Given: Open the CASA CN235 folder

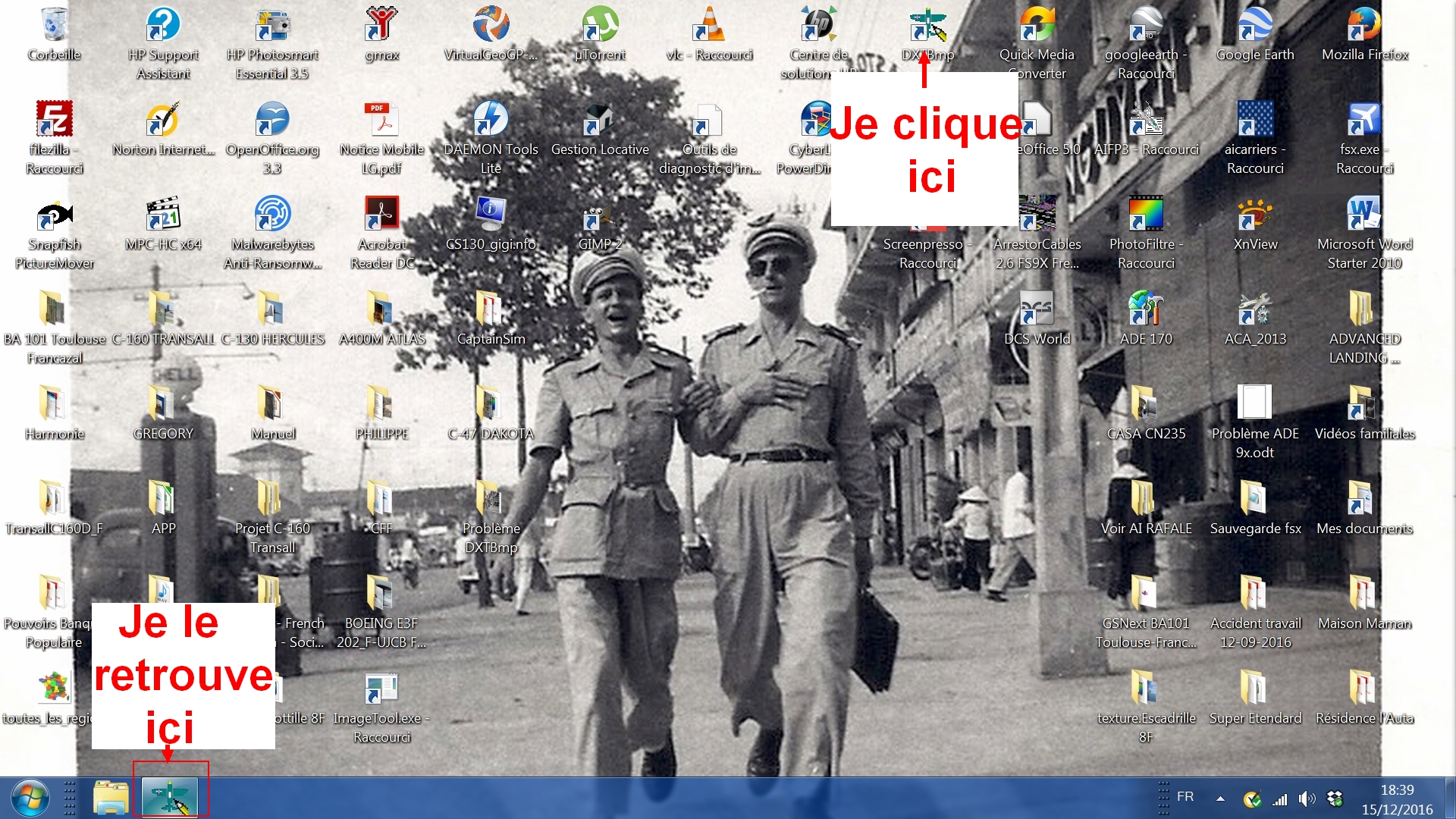Looking at the screenshot, I should pyautogui.click(x=1146, y=404).
